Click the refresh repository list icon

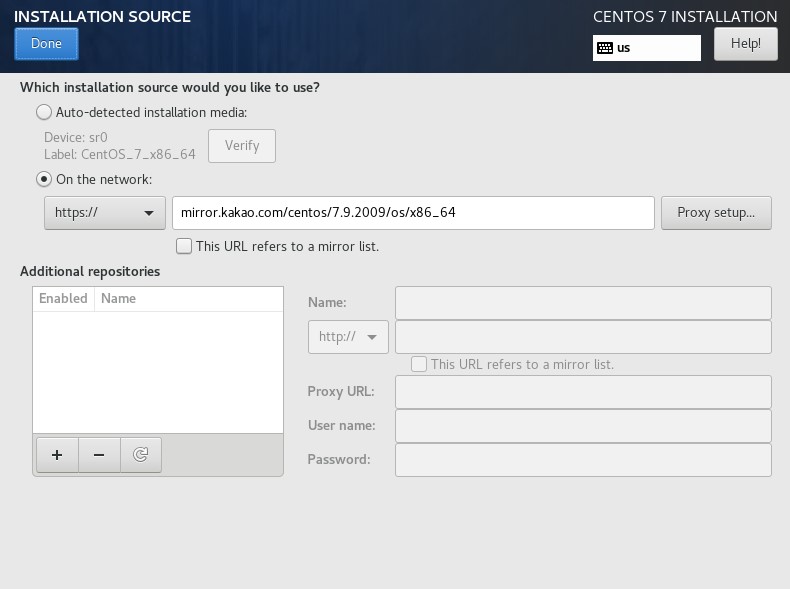[x=141, y=455]
